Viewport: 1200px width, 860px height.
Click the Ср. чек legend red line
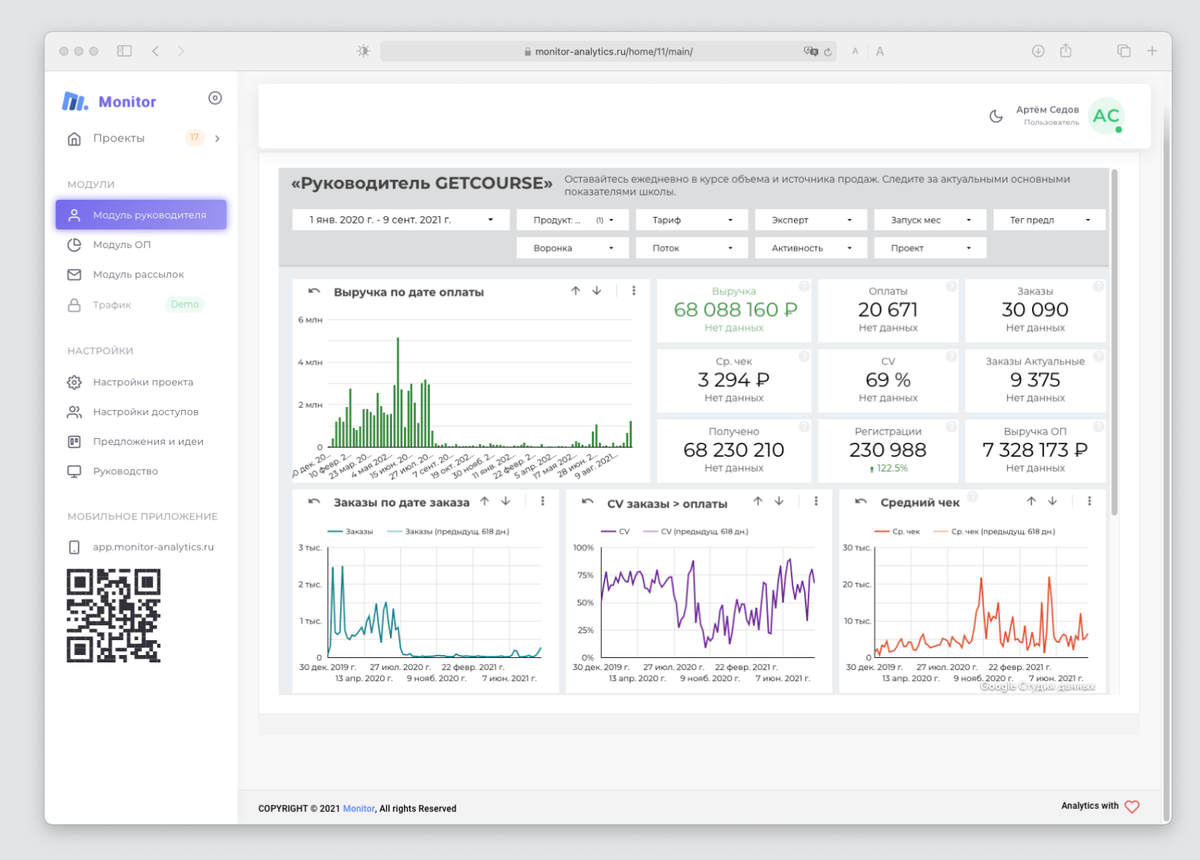881,531
